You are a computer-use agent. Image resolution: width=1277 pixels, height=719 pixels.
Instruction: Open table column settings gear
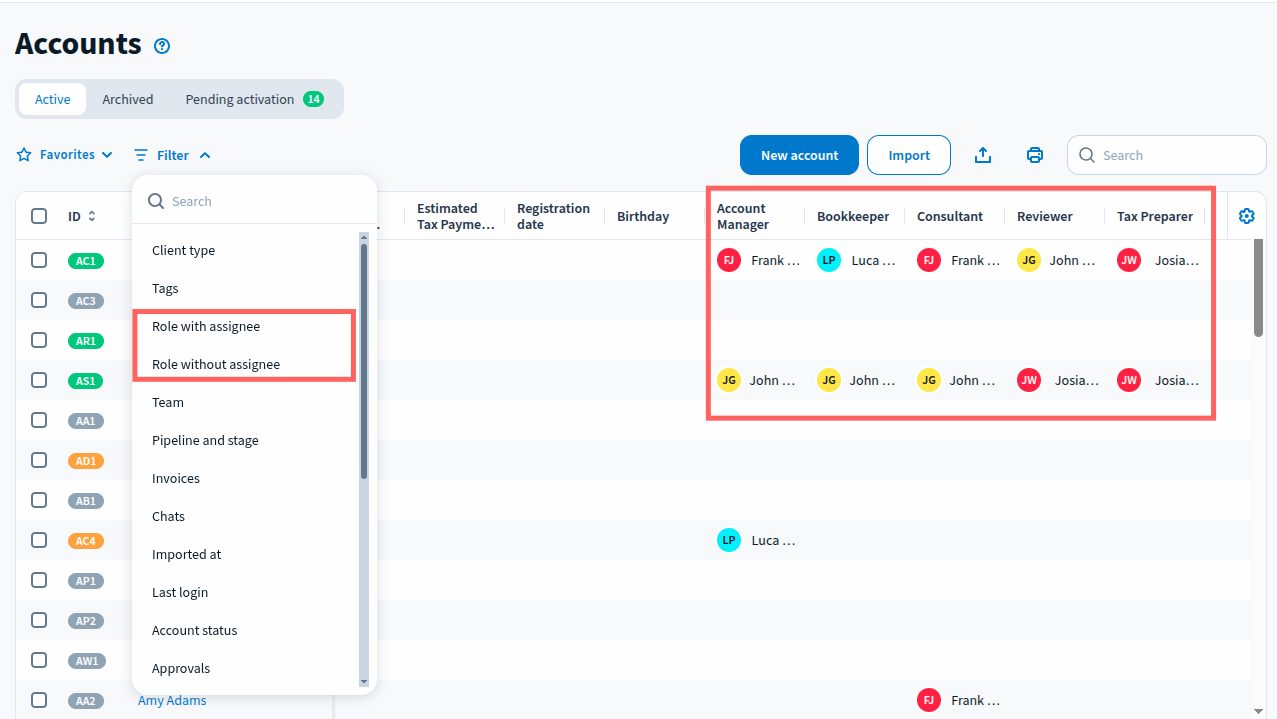point(1246,216)
